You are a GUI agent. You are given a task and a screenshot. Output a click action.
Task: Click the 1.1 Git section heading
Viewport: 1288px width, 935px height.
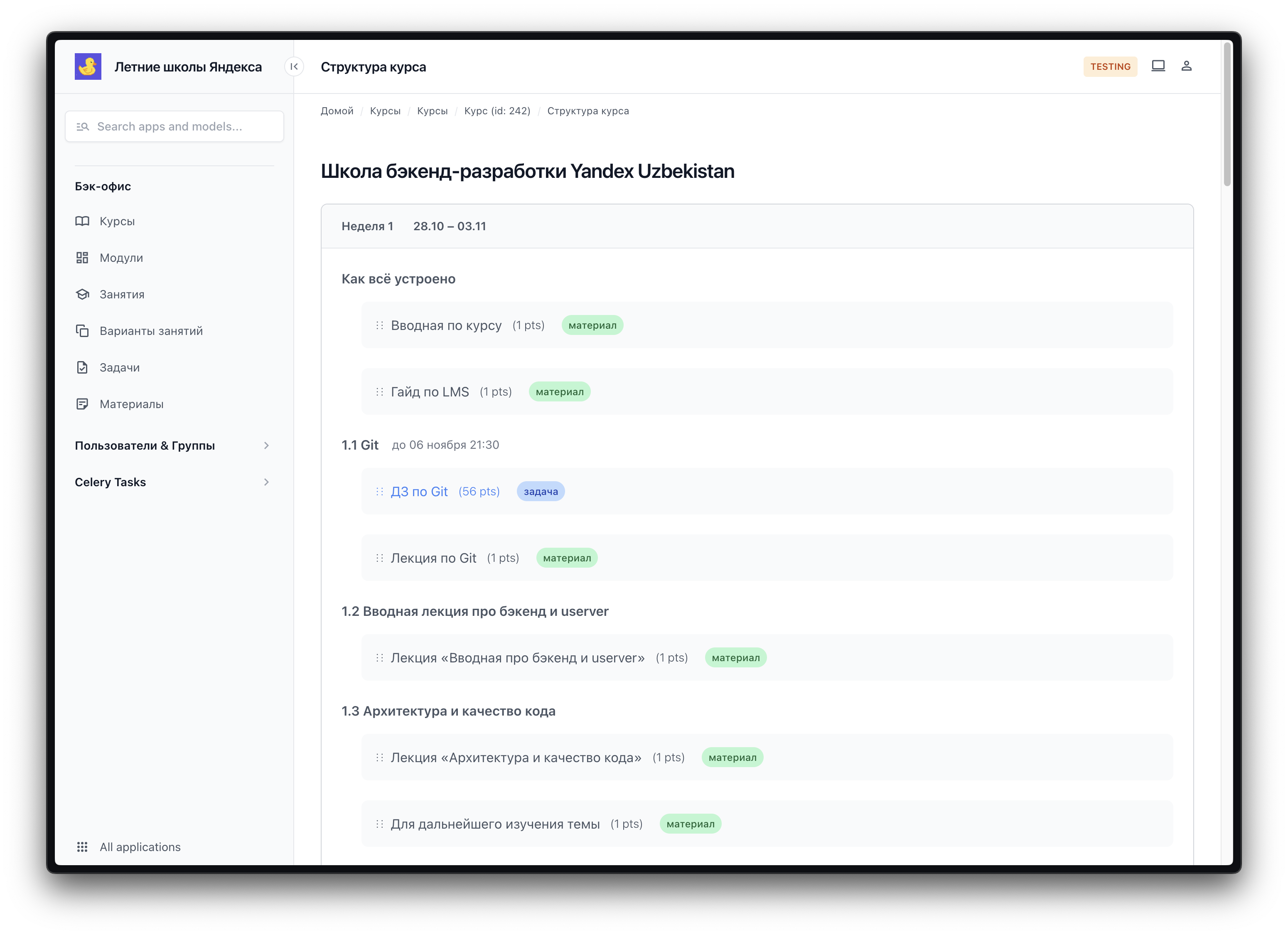point(360,445)
